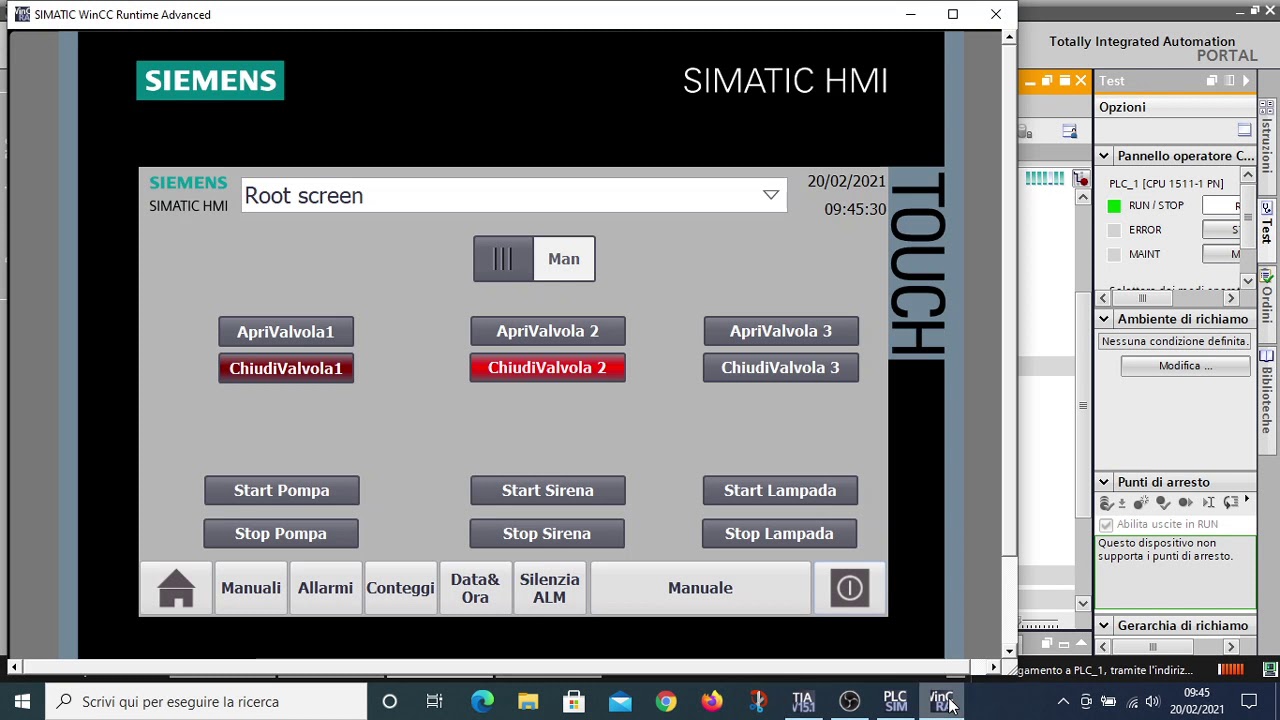
Task: Click the Opzioni view toggle icon
Action: point(1244,130)
